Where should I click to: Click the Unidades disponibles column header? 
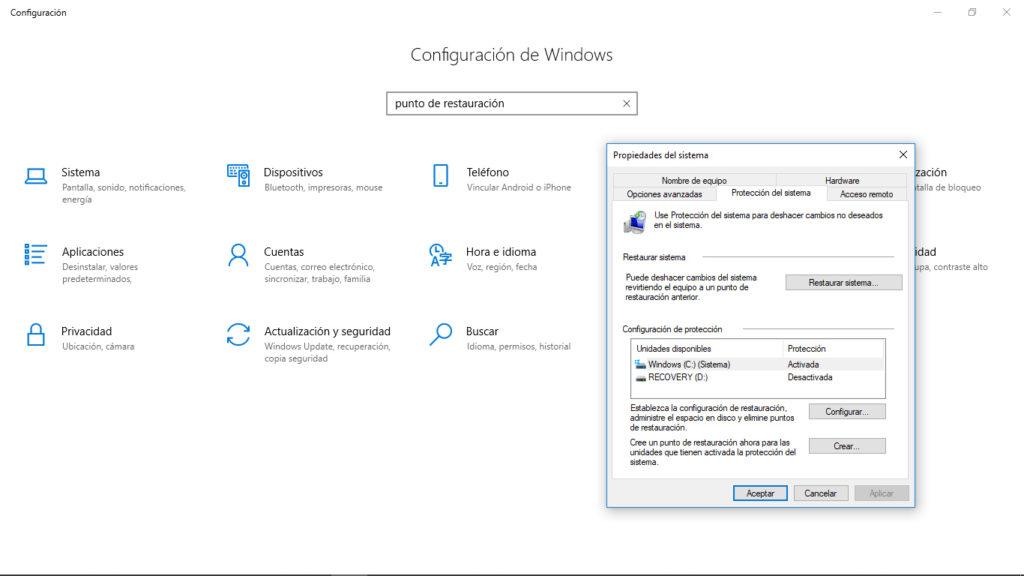(707, 349)
